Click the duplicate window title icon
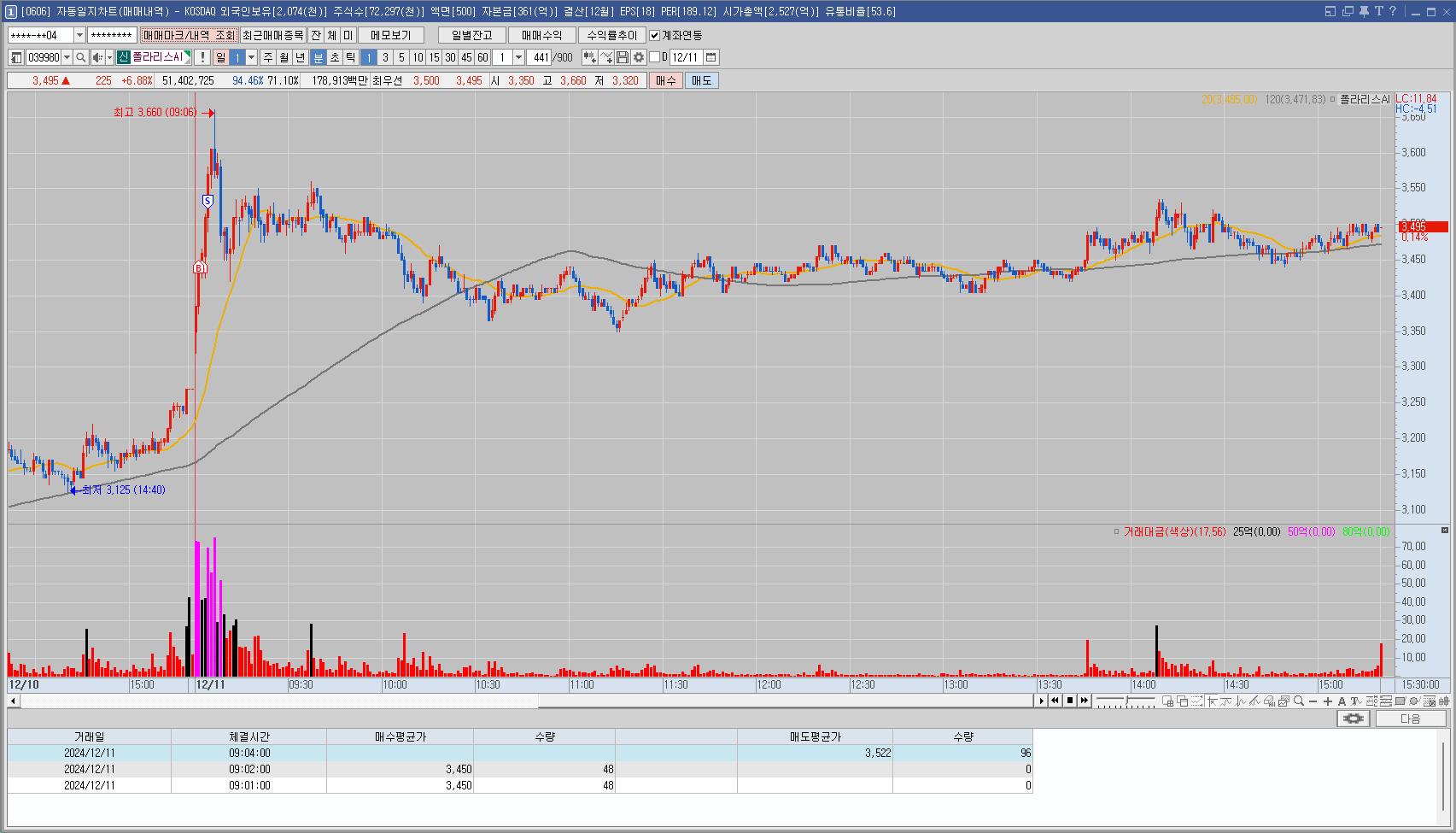Screen dimensions: 1456x833 click(x=1348, y=11)
